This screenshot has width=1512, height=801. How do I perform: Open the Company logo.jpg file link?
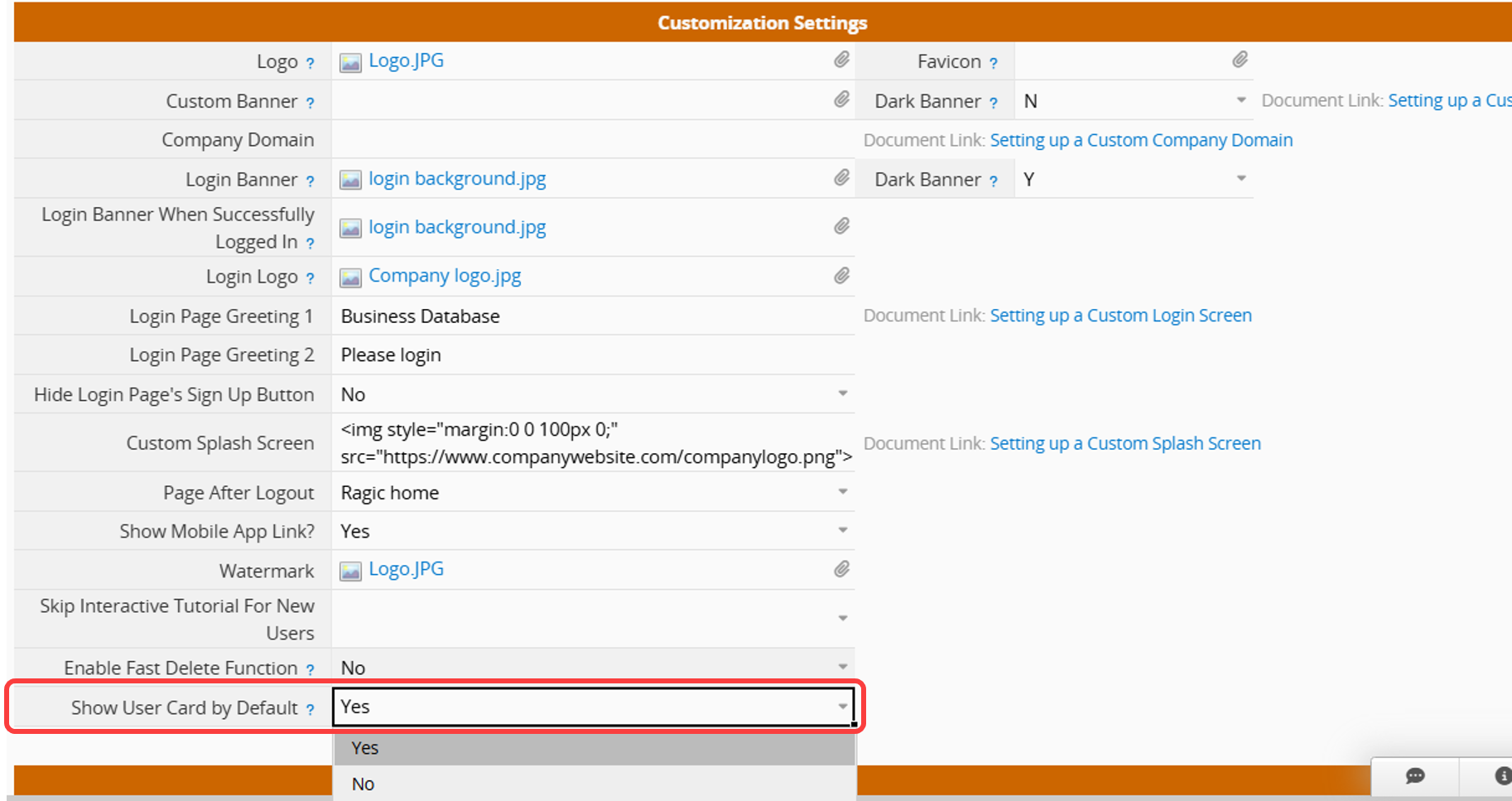click(x=445, y=276)
